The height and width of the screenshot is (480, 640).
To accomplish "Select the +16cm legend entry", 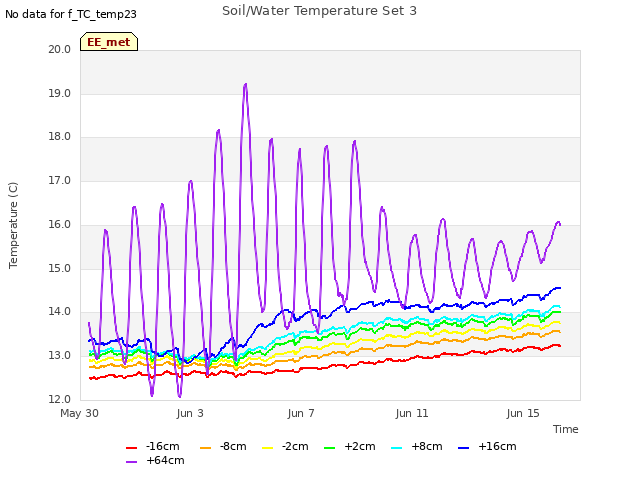I will point(487,446).
